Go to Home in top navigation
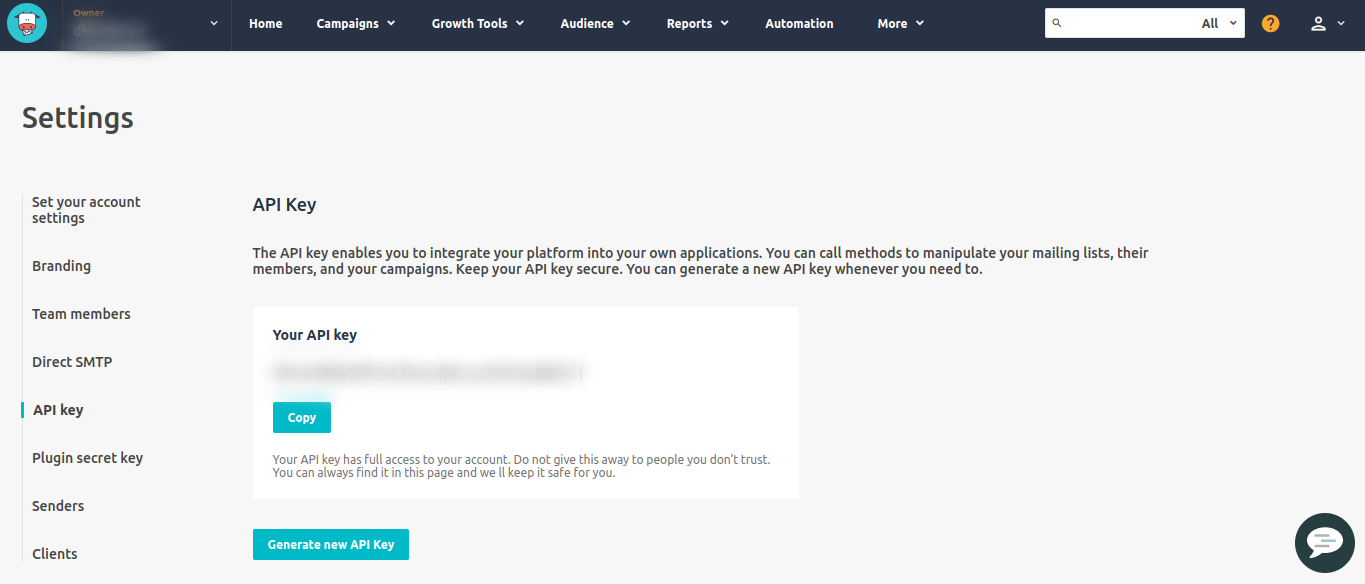The height and width of the screenshot is (584, 1365). [x=266, y=23]
